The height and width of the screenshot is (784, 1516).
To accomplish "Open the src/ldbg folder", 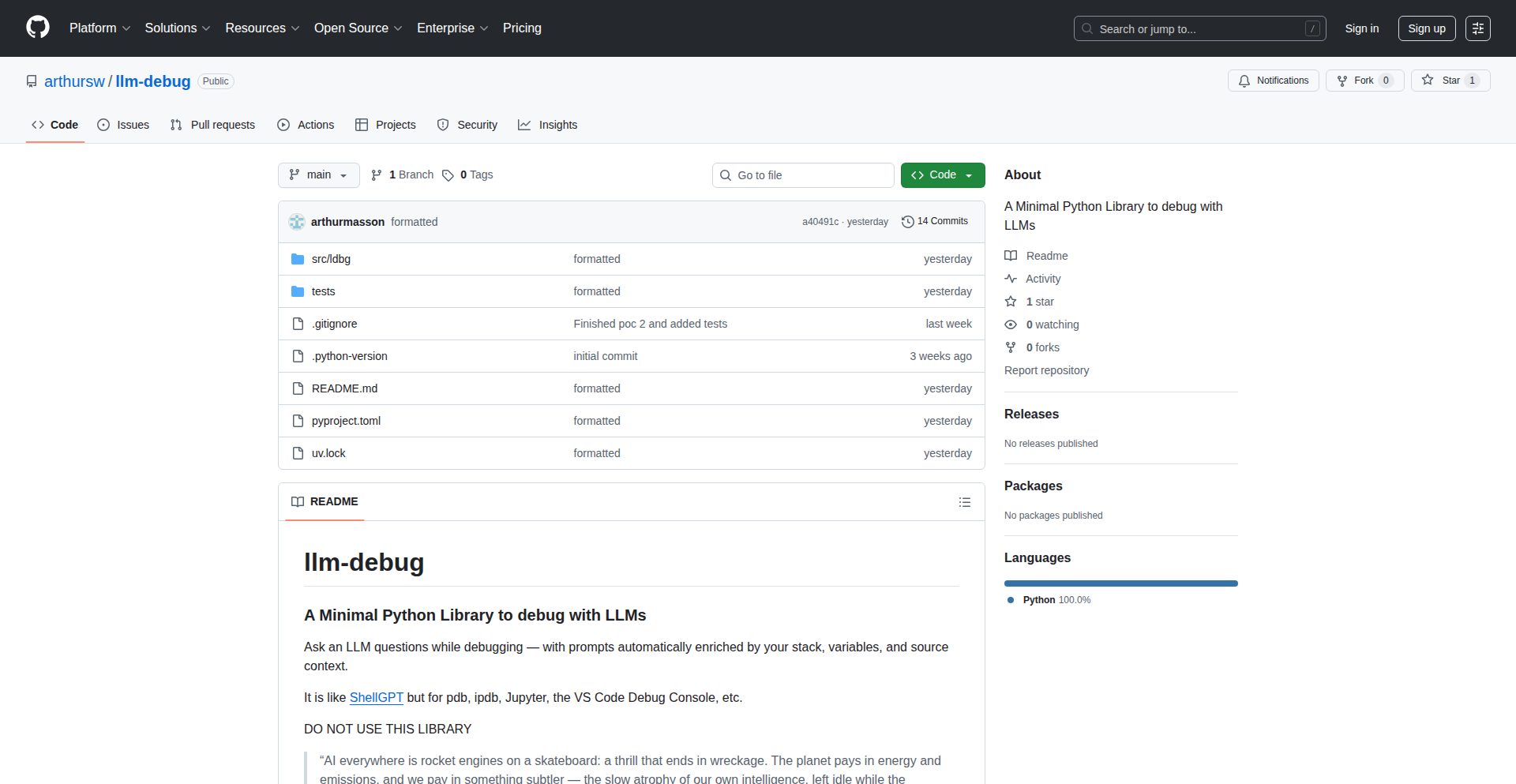I will point(330,259).
